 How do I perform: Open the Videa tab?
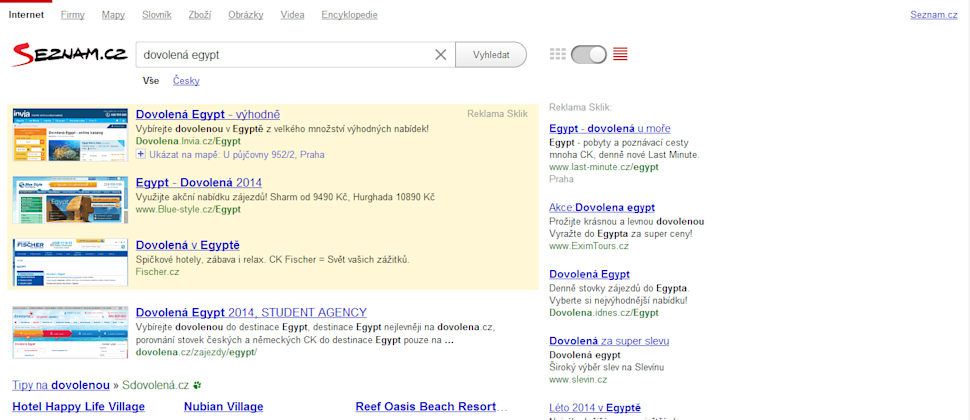click(292, 15)
